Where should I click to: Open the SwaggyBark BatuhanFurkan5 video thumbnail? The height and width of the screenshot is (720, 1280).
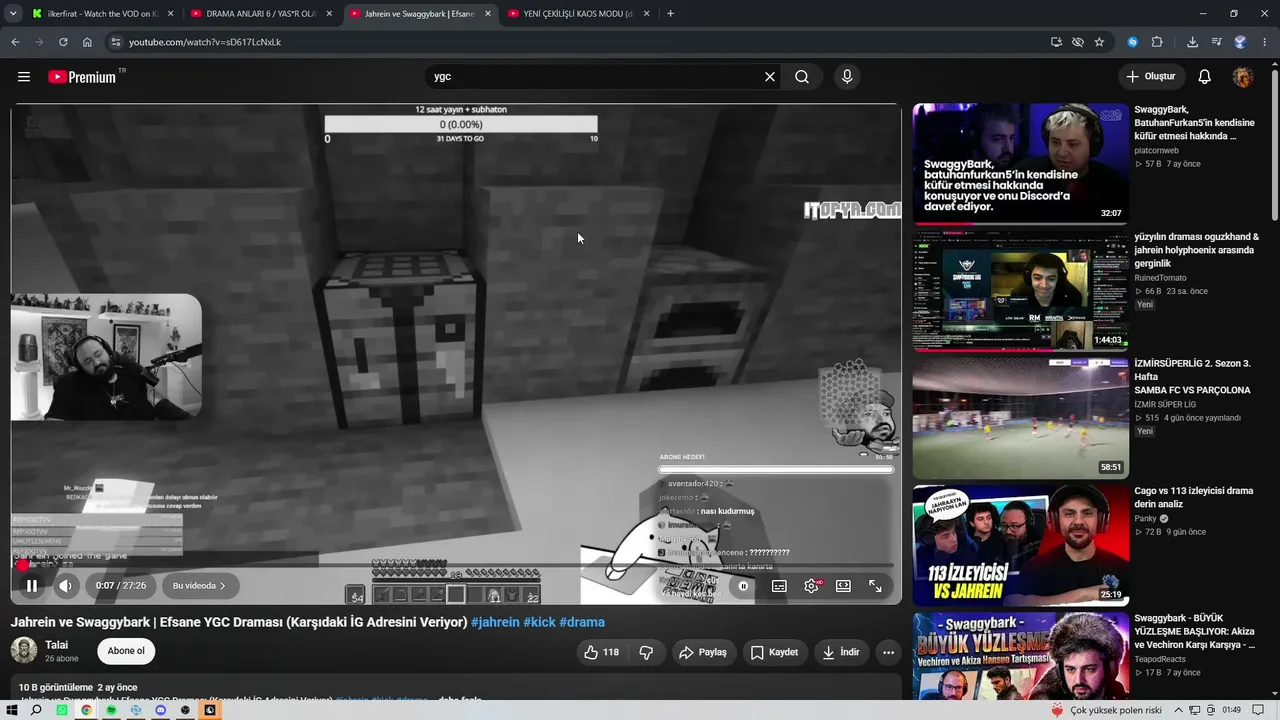tap(1021, 164)
